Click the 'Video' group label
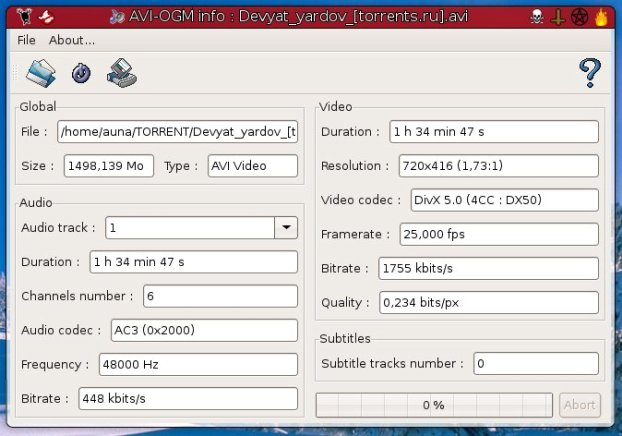622x436 pixels. [336, 106]
